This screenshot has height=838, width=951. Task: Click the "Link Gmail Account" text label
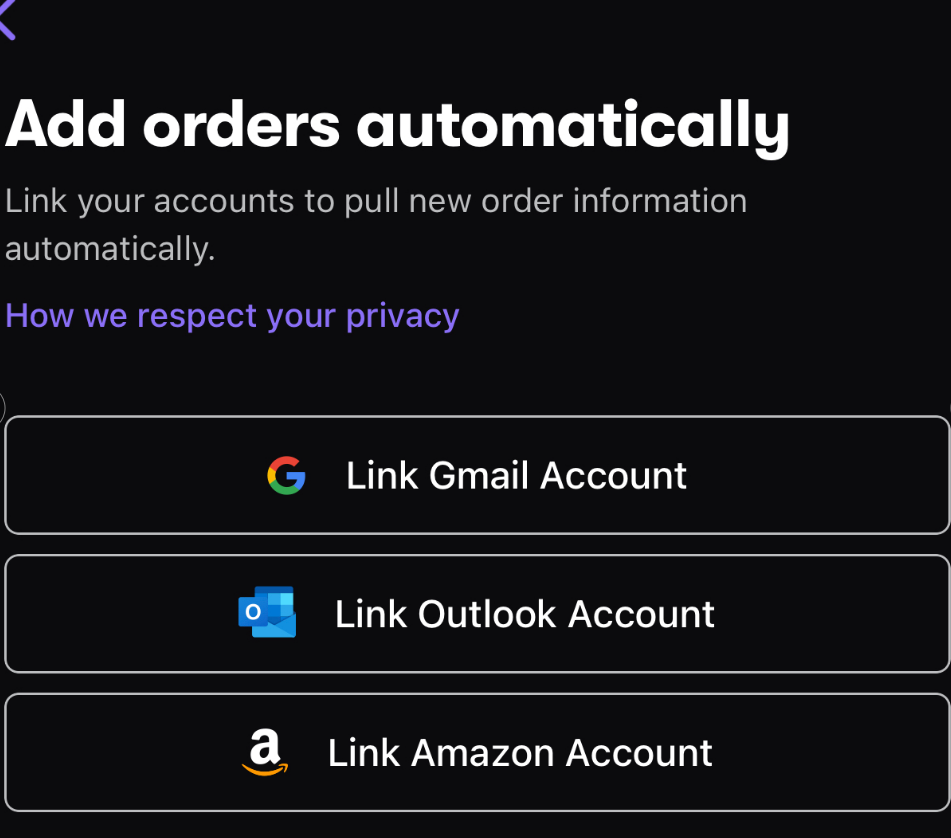516,476
